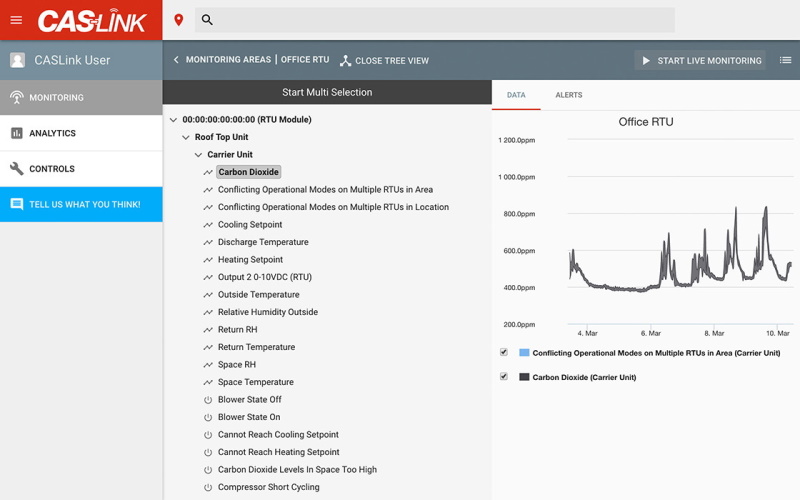Select Space RH
The width and height of the screenshot is (800, 500).
237,365
